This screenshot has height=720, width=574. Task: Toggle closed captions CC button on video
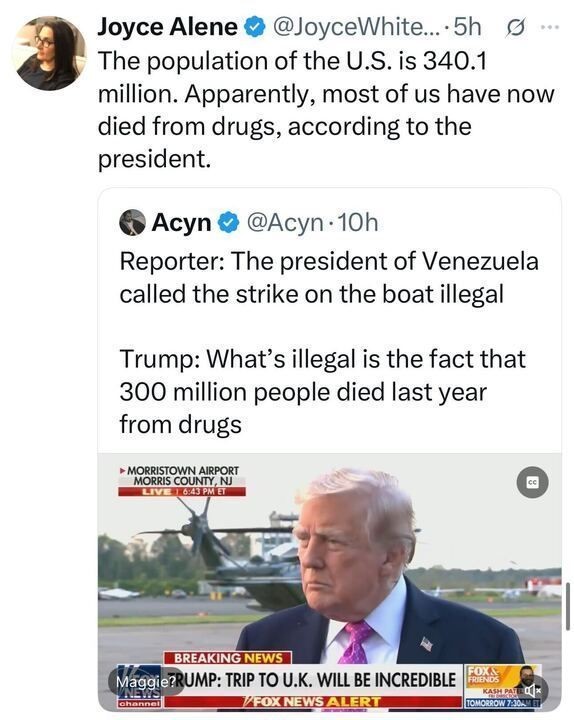point(532,482)
